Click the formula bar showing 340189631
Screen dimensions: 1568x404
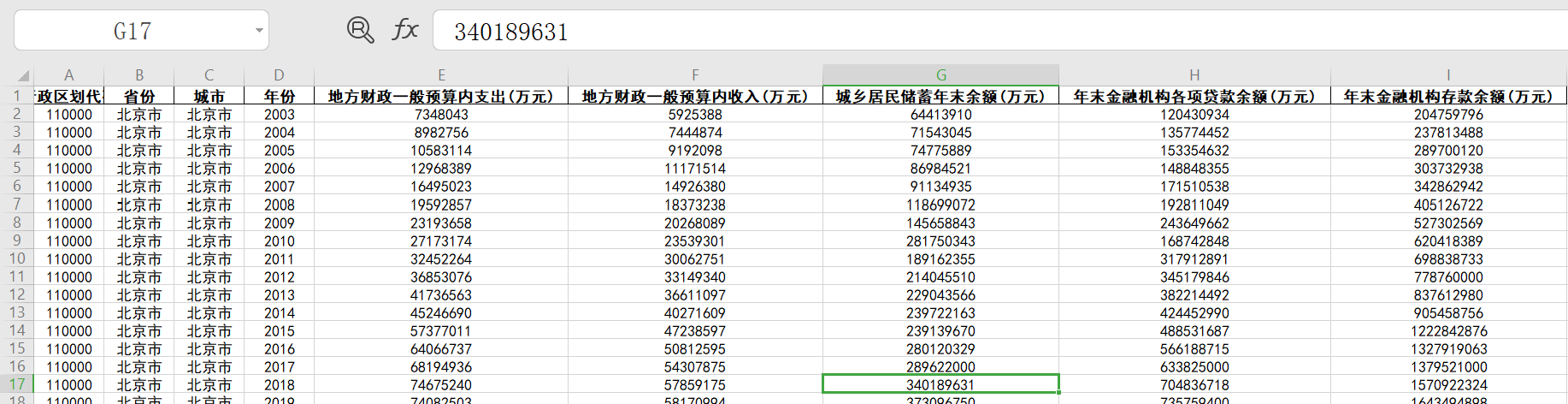click(x=1000, y=32)
